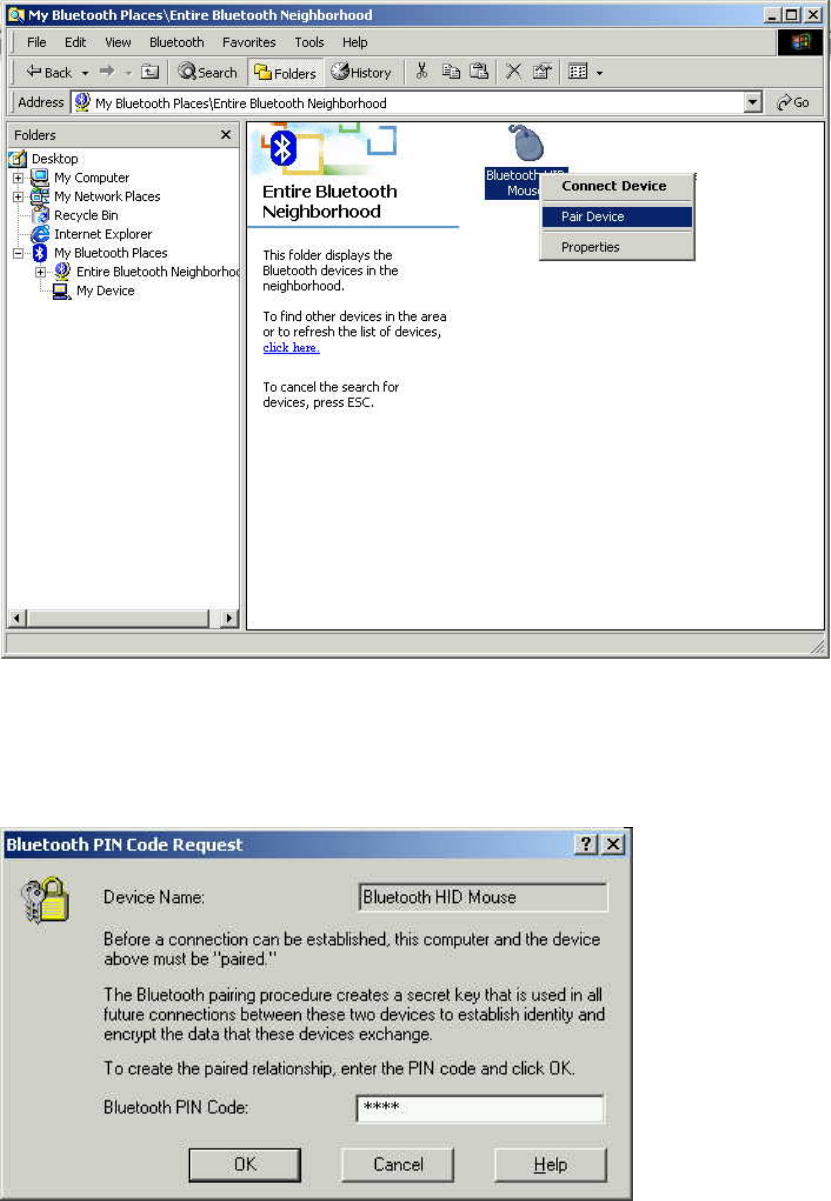The image size is (831, 1201).
Task: Select My Bluetooth Places tree item
Action: tap(111, 253)
